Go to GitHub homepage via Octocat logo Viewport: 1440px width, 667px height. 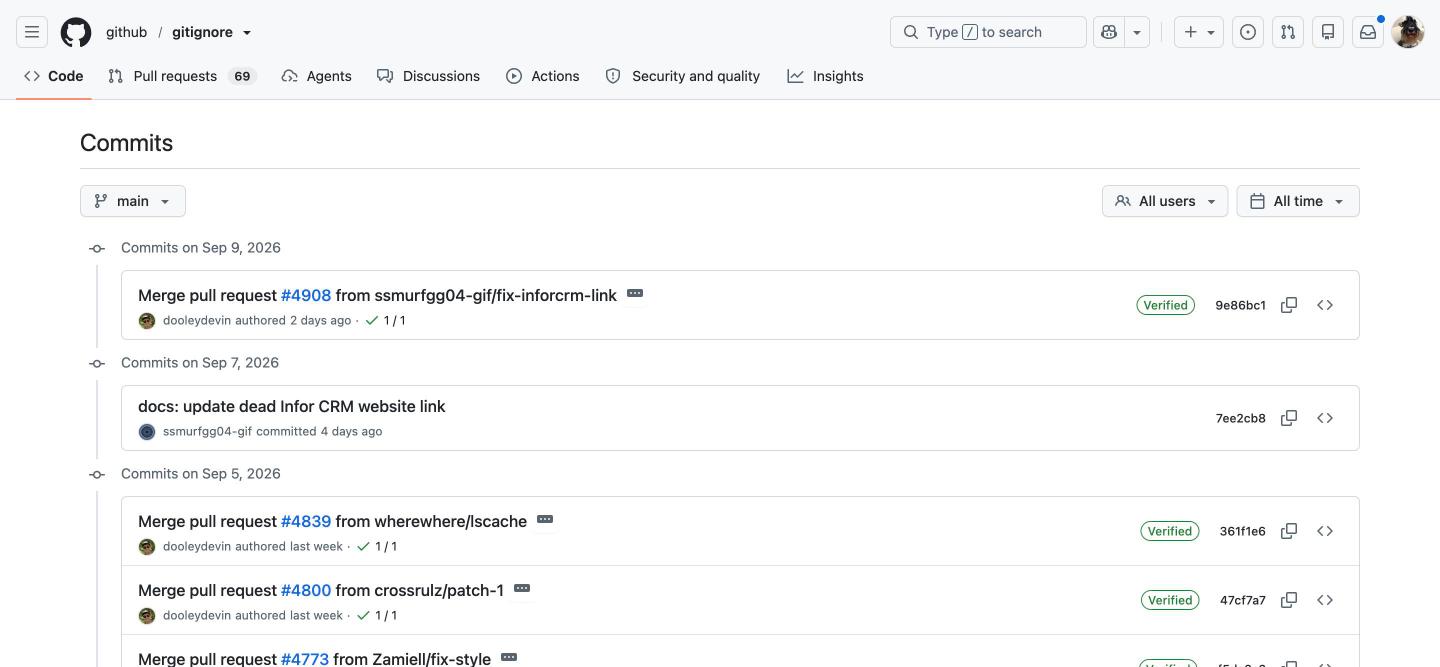point(76,32)
